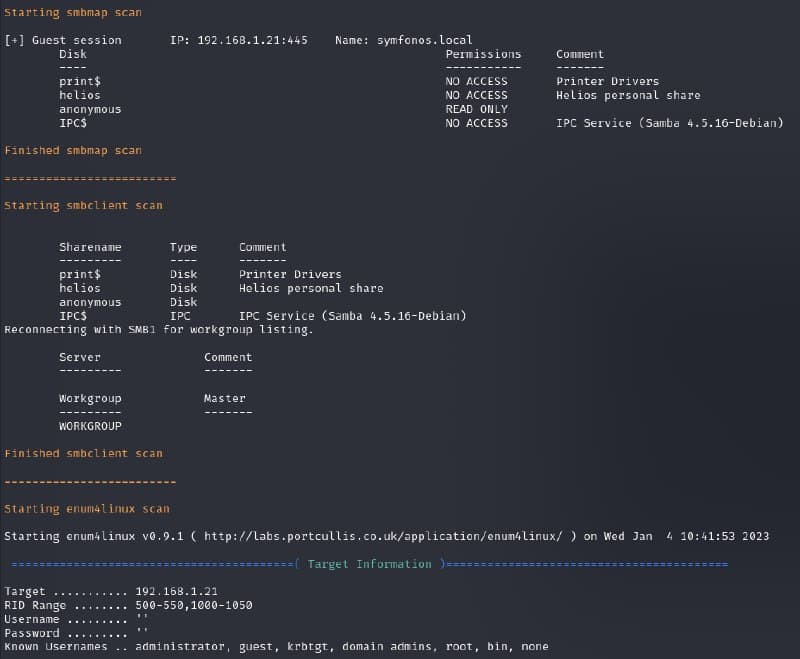Click the enum4linux portcullis URL

click(x=383, y=537)
